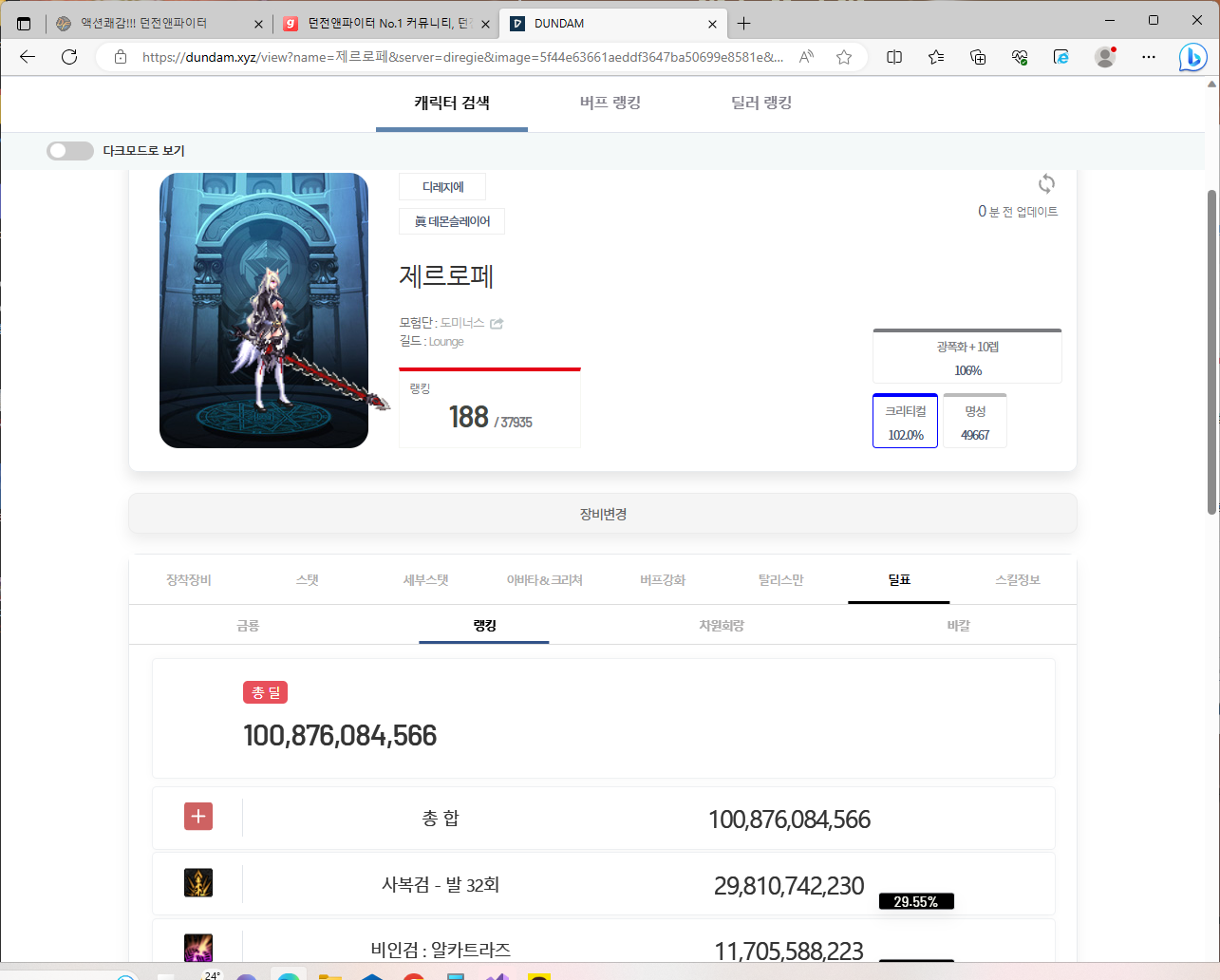Toggle 다크모드로 보기 switch

(x=70, y=151)
